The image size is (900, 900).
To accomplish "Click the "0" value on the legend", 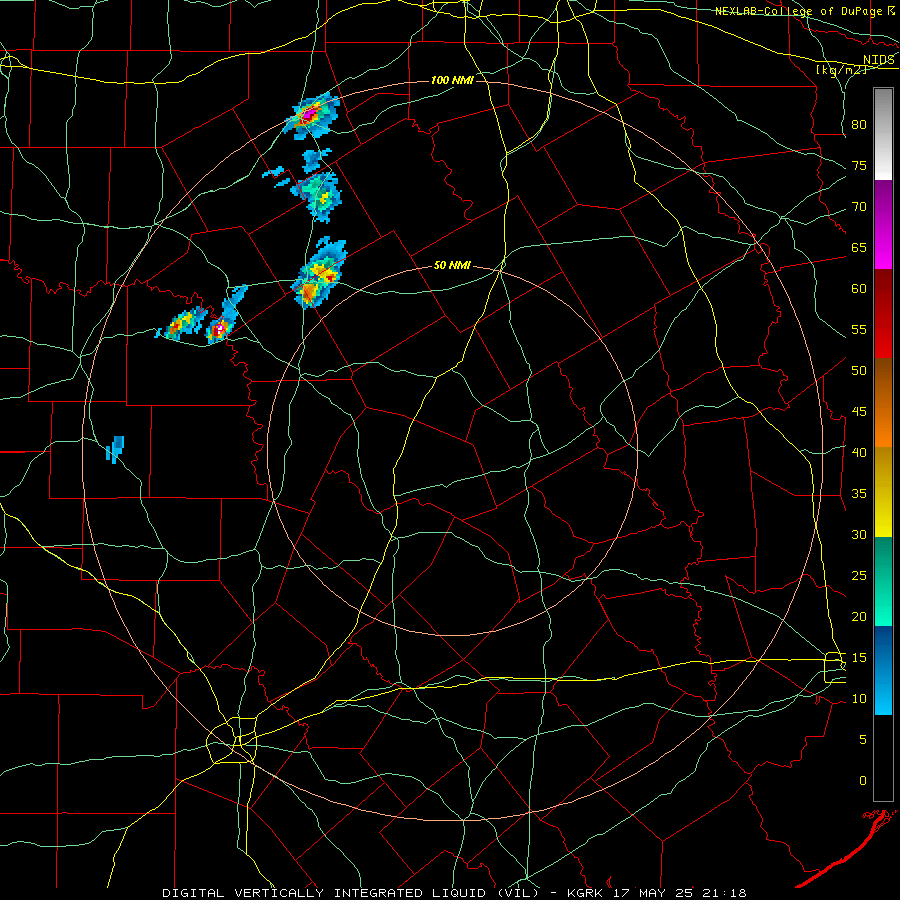I will pos(863,781).
